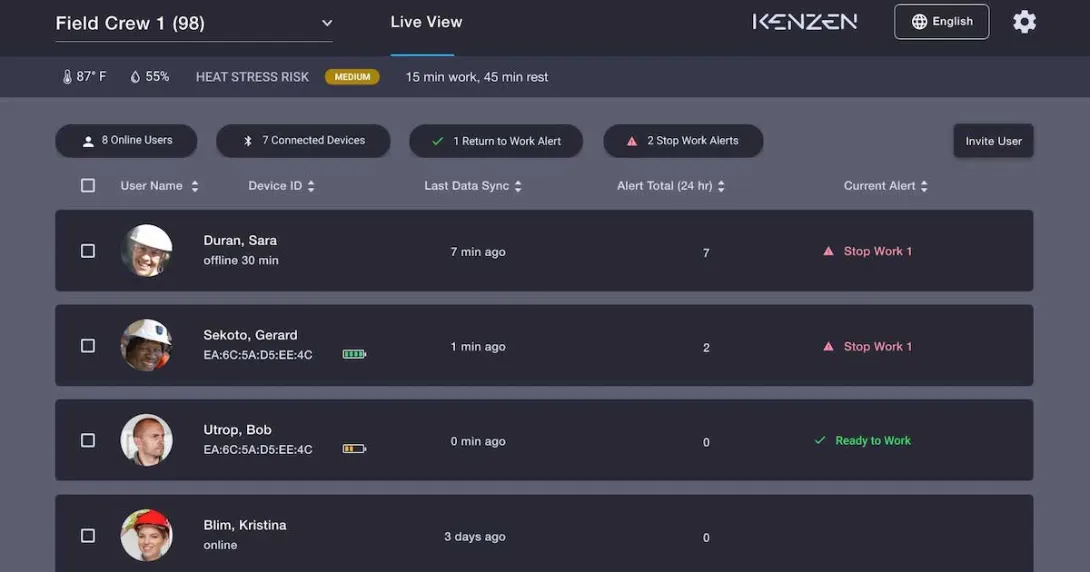This screenshot has width=1090, height=572.
Task: Click the MEDIUM heat stress risk badge
Action: click(352, 77)
